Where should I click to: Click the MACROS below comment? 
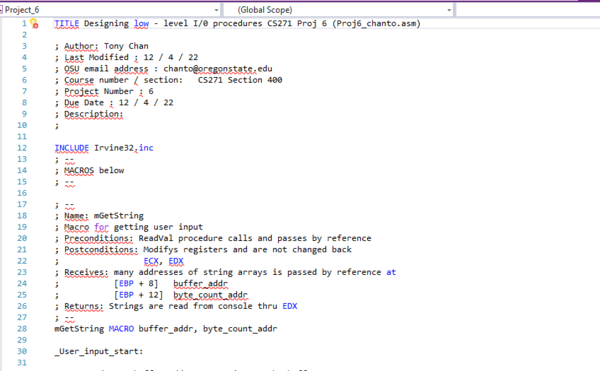pos(90,171)
